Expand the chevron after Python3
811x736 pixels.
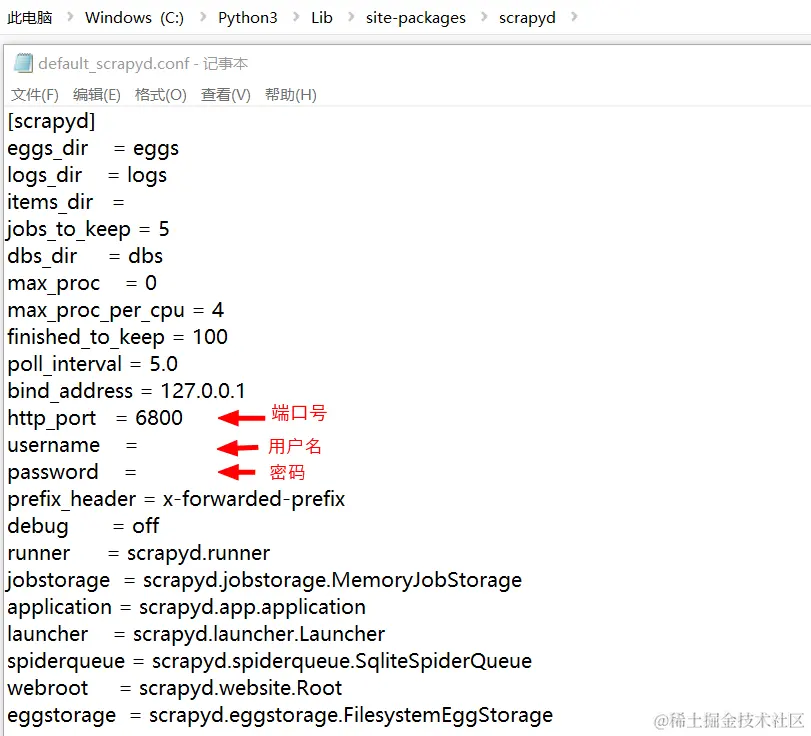[296, 17]
